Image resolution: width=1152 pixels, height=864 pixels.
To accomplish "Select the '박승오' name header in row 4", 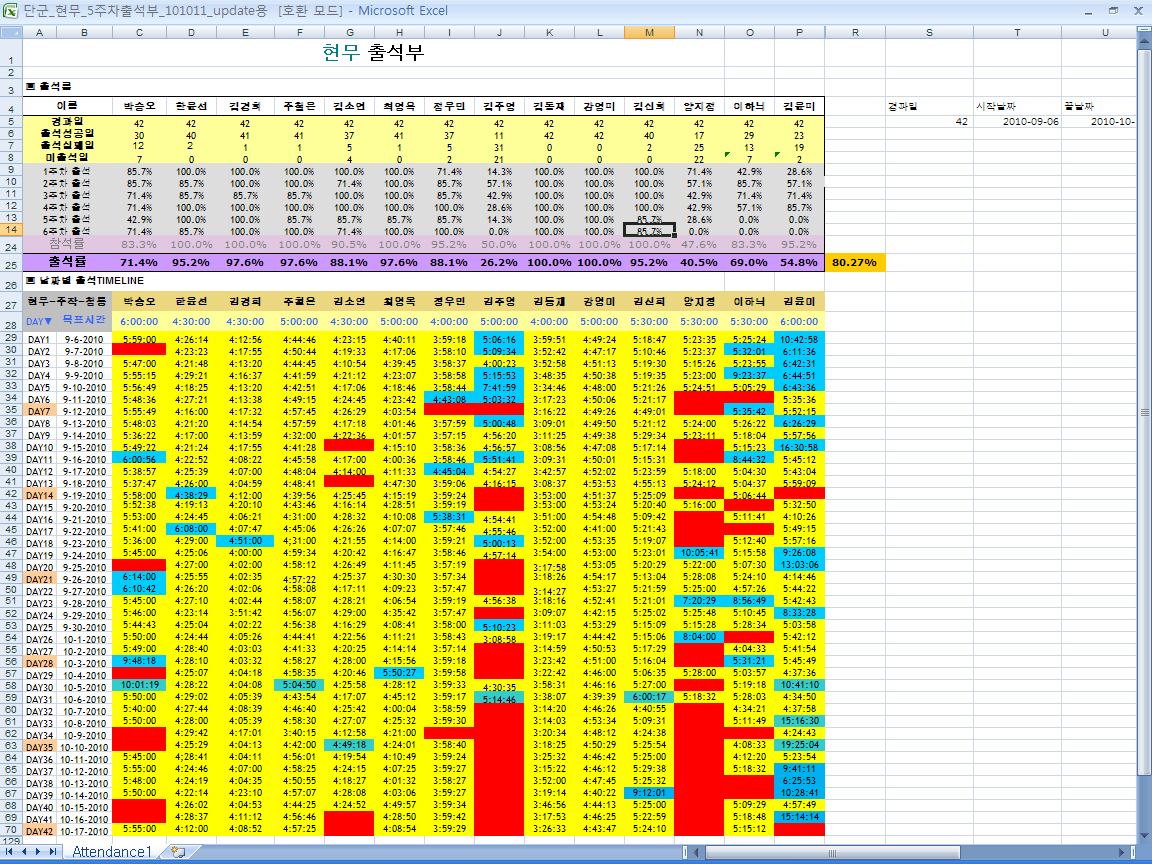I will (140, 107).
